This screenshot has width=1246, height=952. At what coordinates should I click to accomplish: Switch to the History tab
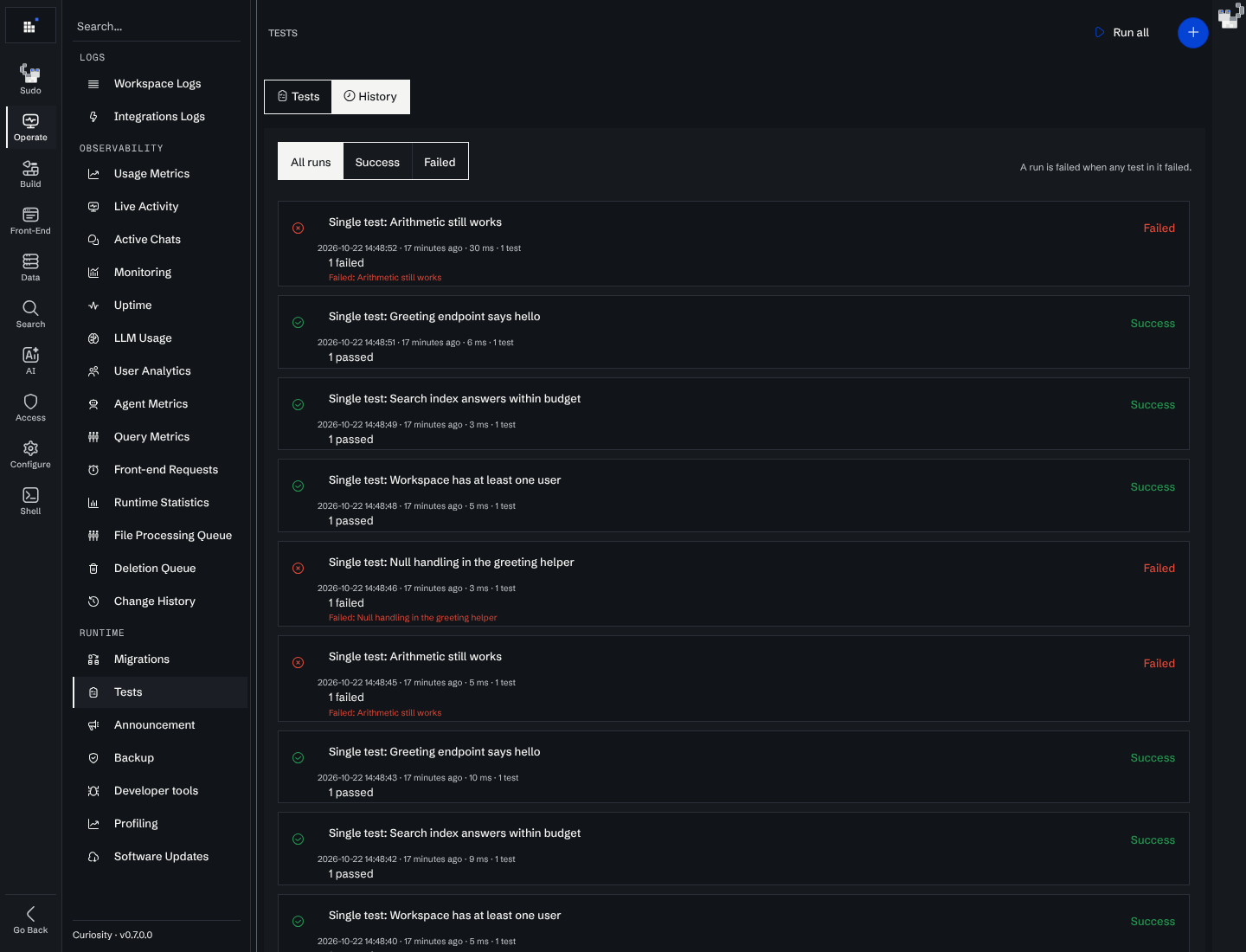tap(370, 97)
